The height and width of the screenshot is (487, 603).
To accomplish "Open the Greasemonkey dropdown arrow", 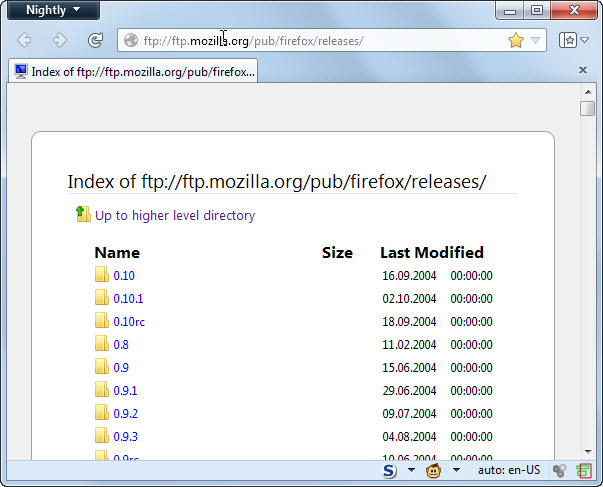I will 456,470.
